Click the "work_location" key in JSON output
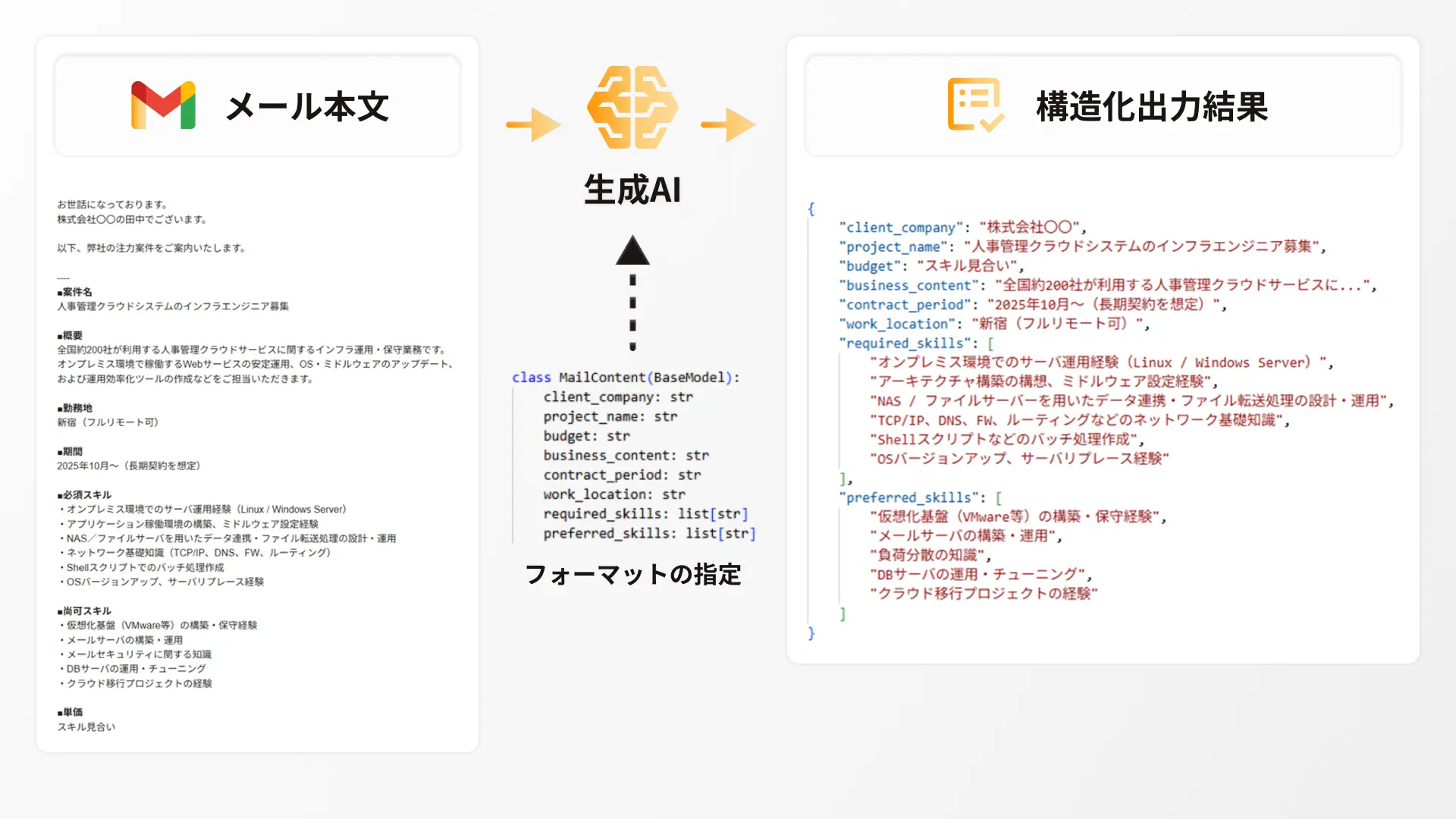The height and width of the screenshot is (819, 1456). coord(896,324)
